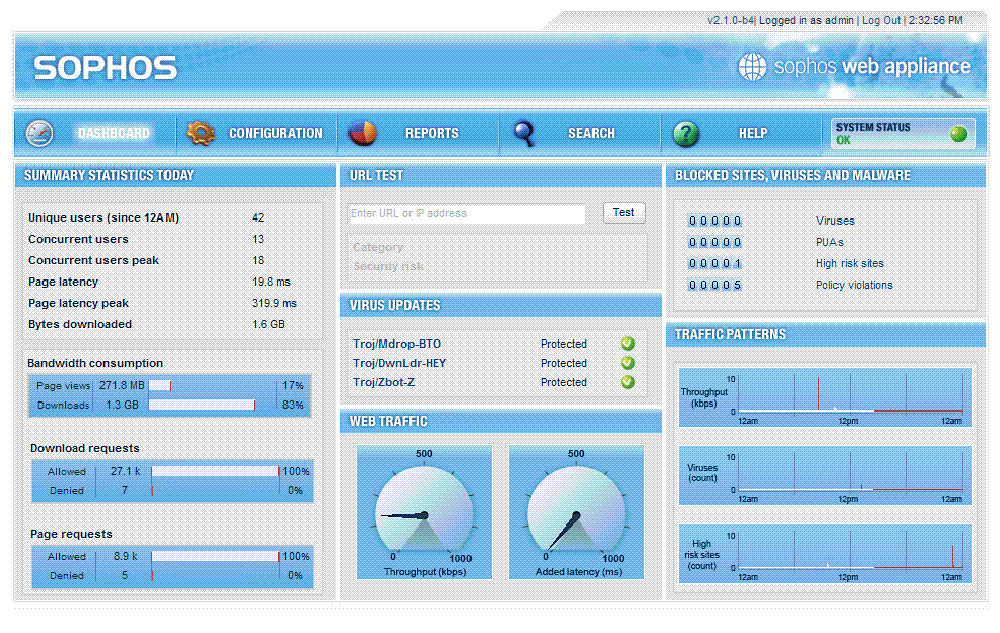Click the Download requests Allowed bar
The width and height of the screenshot is (1000, 633).
pyautogui.click(x=215, y=471)
